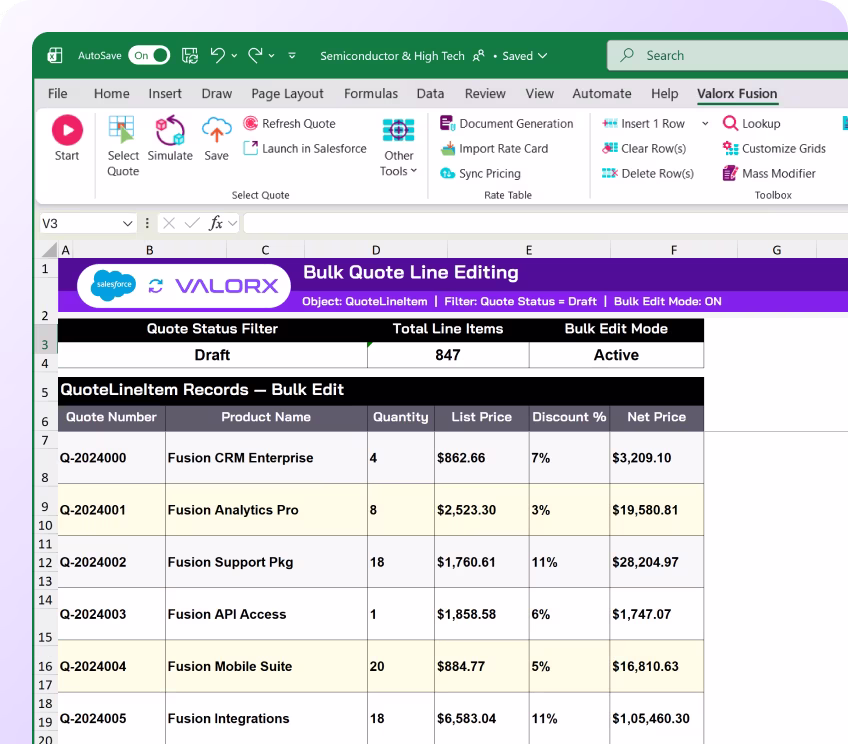This screenshot has width=848, height=744.
Task: Click Insert 1 Row
Action: tap(644, 123)
